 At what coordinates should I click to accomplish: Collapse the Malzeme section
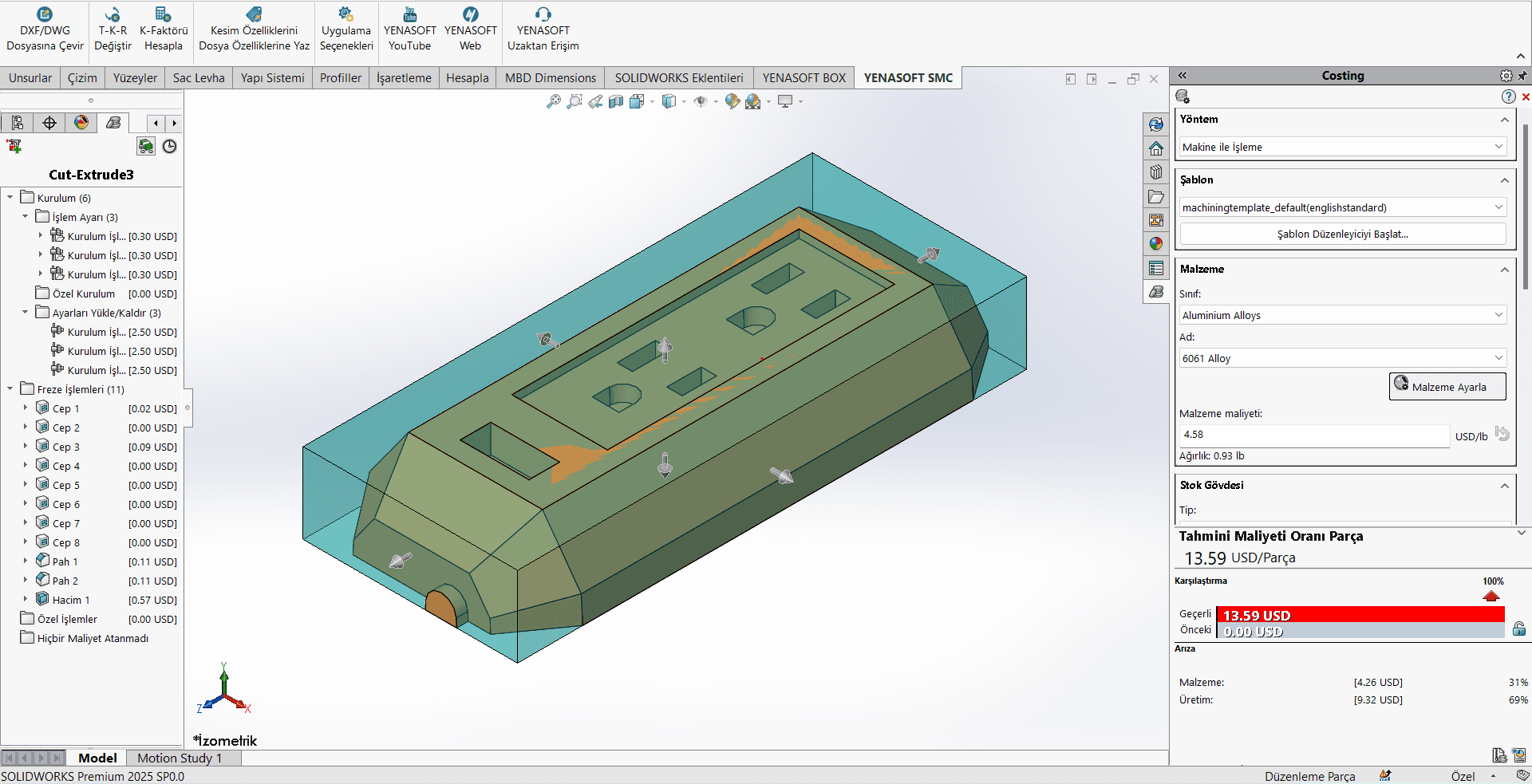1504,270
